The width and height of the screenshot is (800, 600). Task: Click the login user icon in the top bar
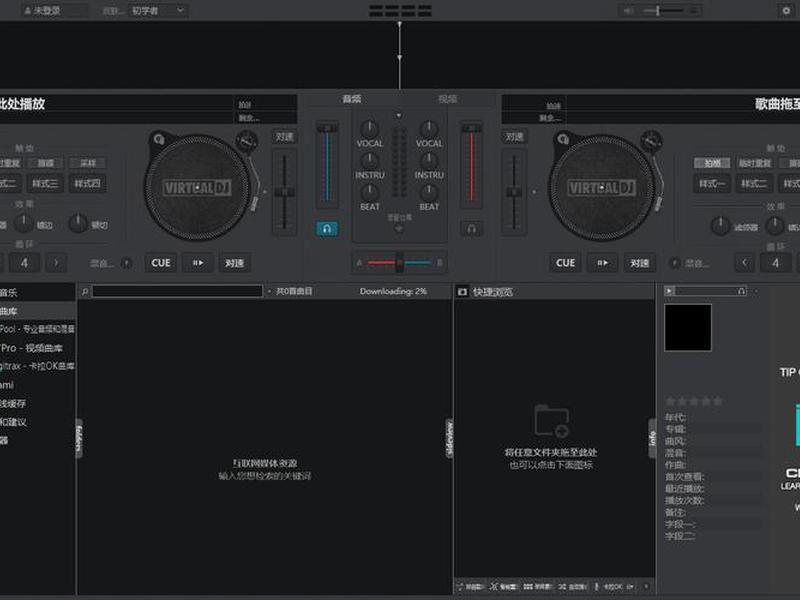[x=28, y=10]
